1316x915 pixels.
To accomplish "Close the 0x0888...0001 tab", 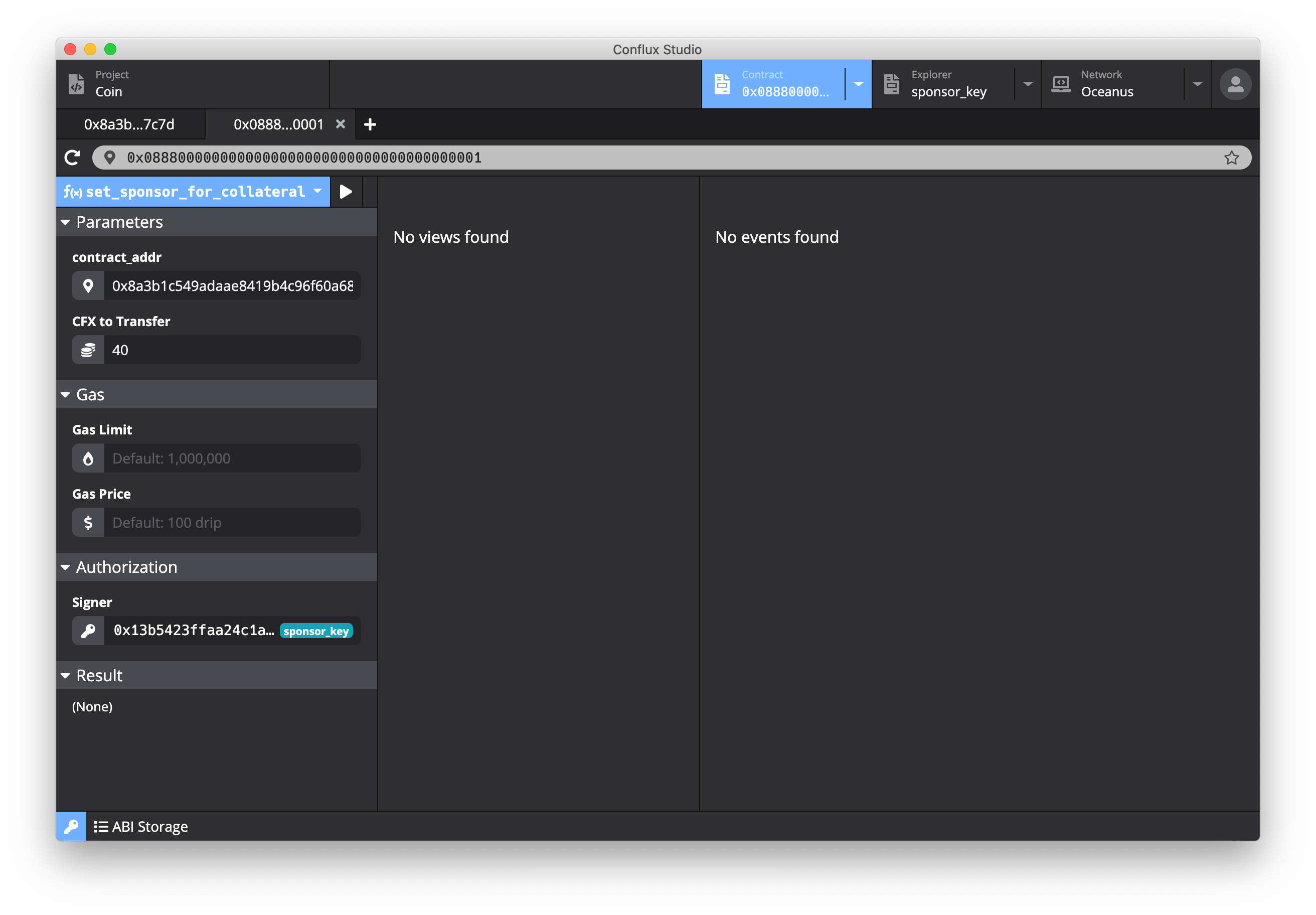I will [341, 124].
